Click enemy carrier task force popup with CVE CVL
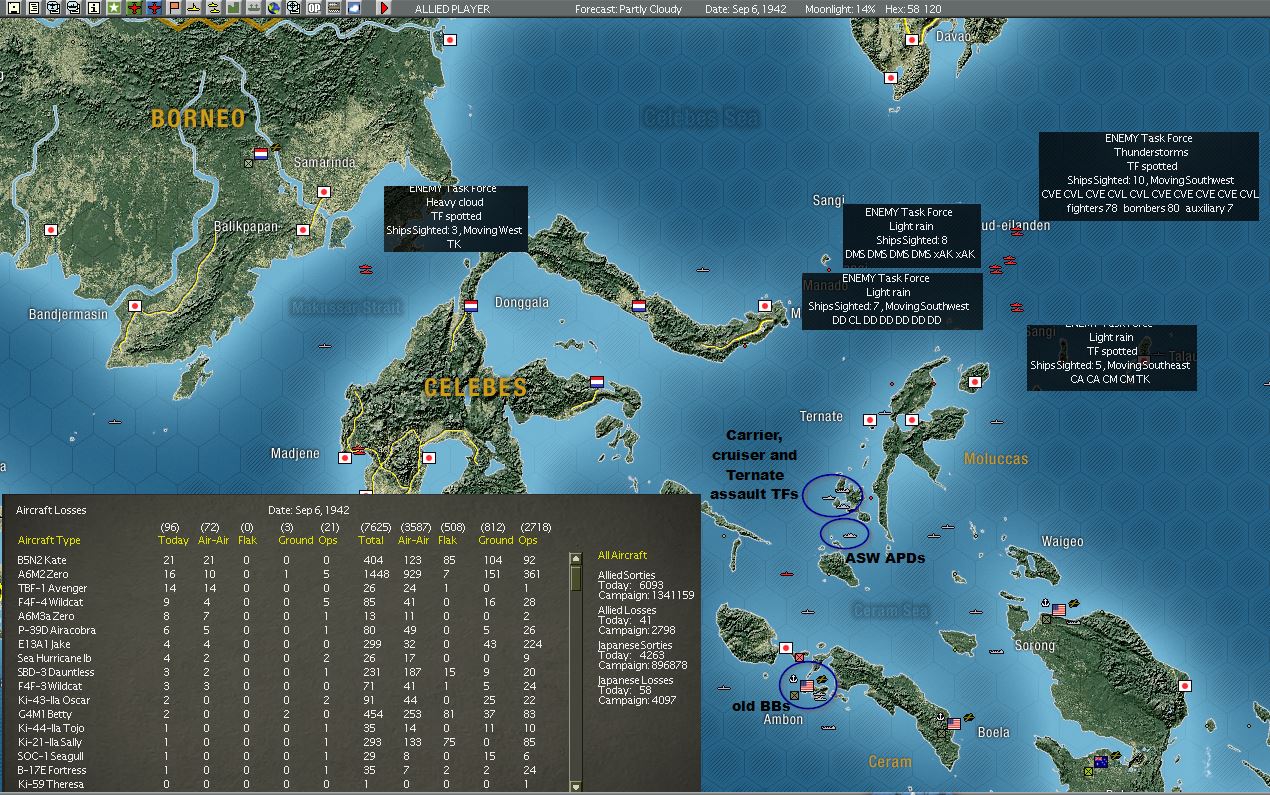This screenshot has height=795, width=1270. tap(1148, 176)
